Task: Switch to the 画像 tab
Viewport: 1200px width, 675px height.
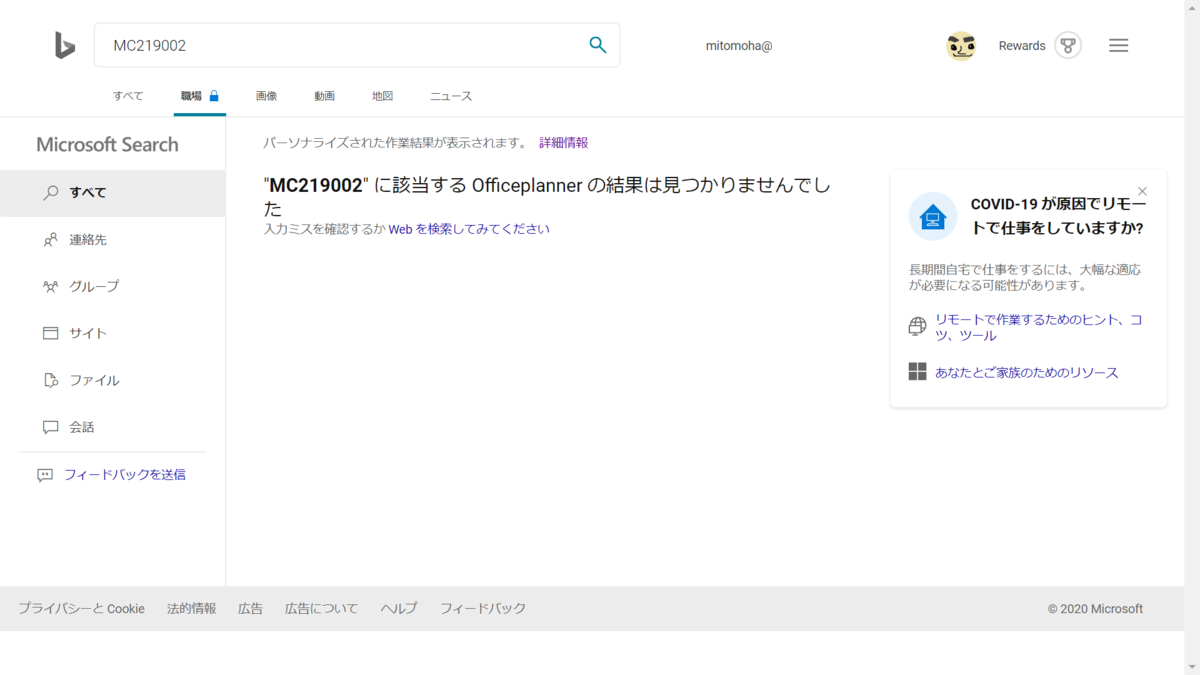Action: coord(266,96)
